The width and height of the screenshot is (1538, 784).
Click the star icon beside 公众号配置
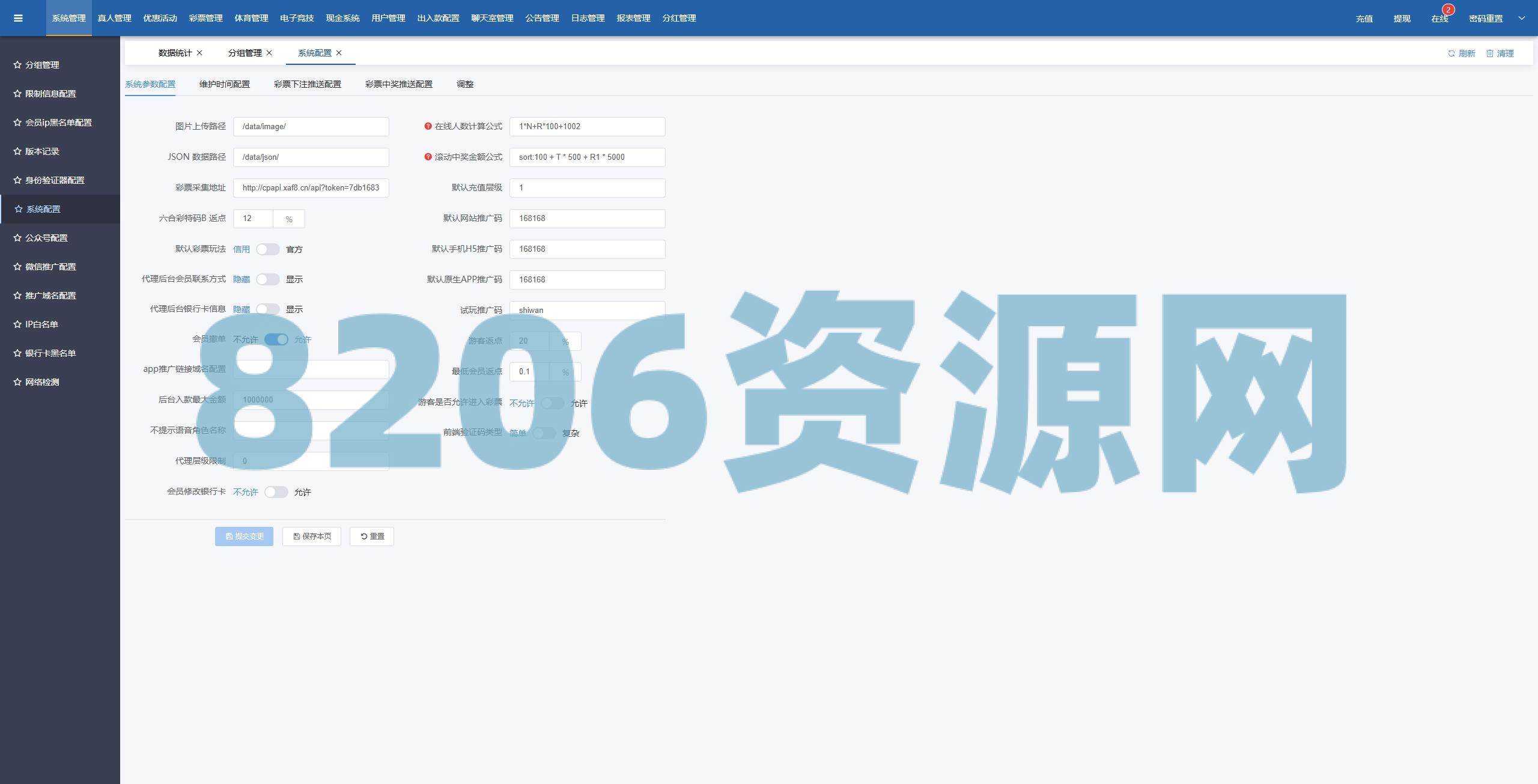pyautogui.click(x=17, y=238)
